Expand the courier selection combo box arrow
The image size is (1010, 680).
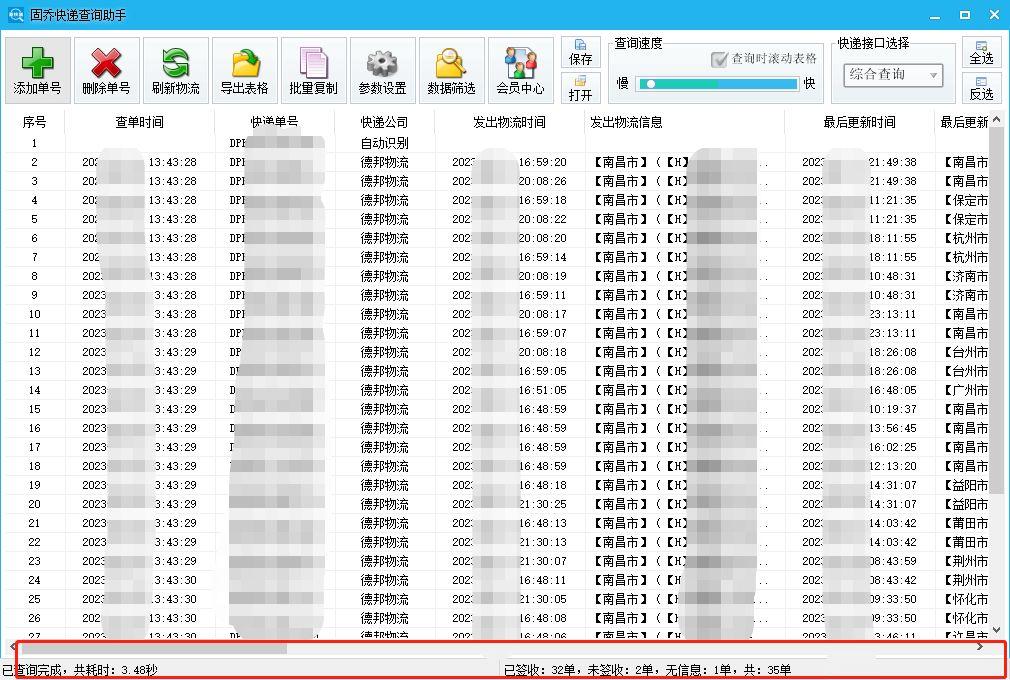[931, 76]
